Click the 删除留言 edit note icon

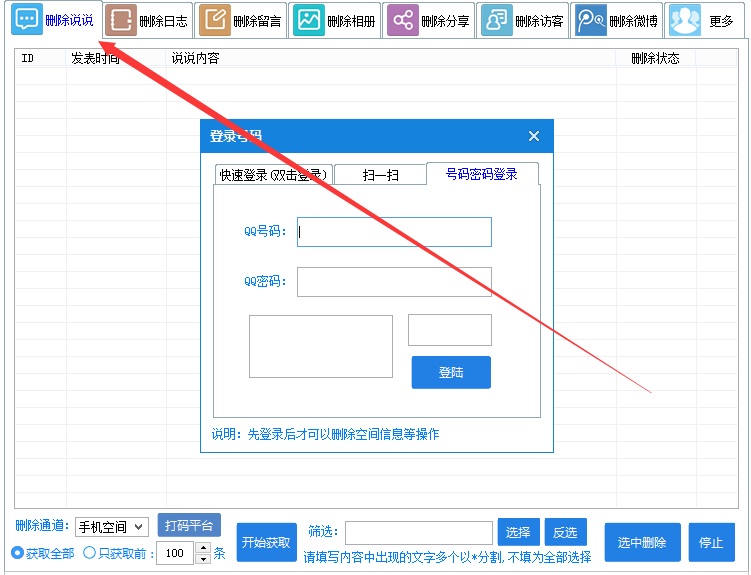pyautogui.click(x=215, y=20)
